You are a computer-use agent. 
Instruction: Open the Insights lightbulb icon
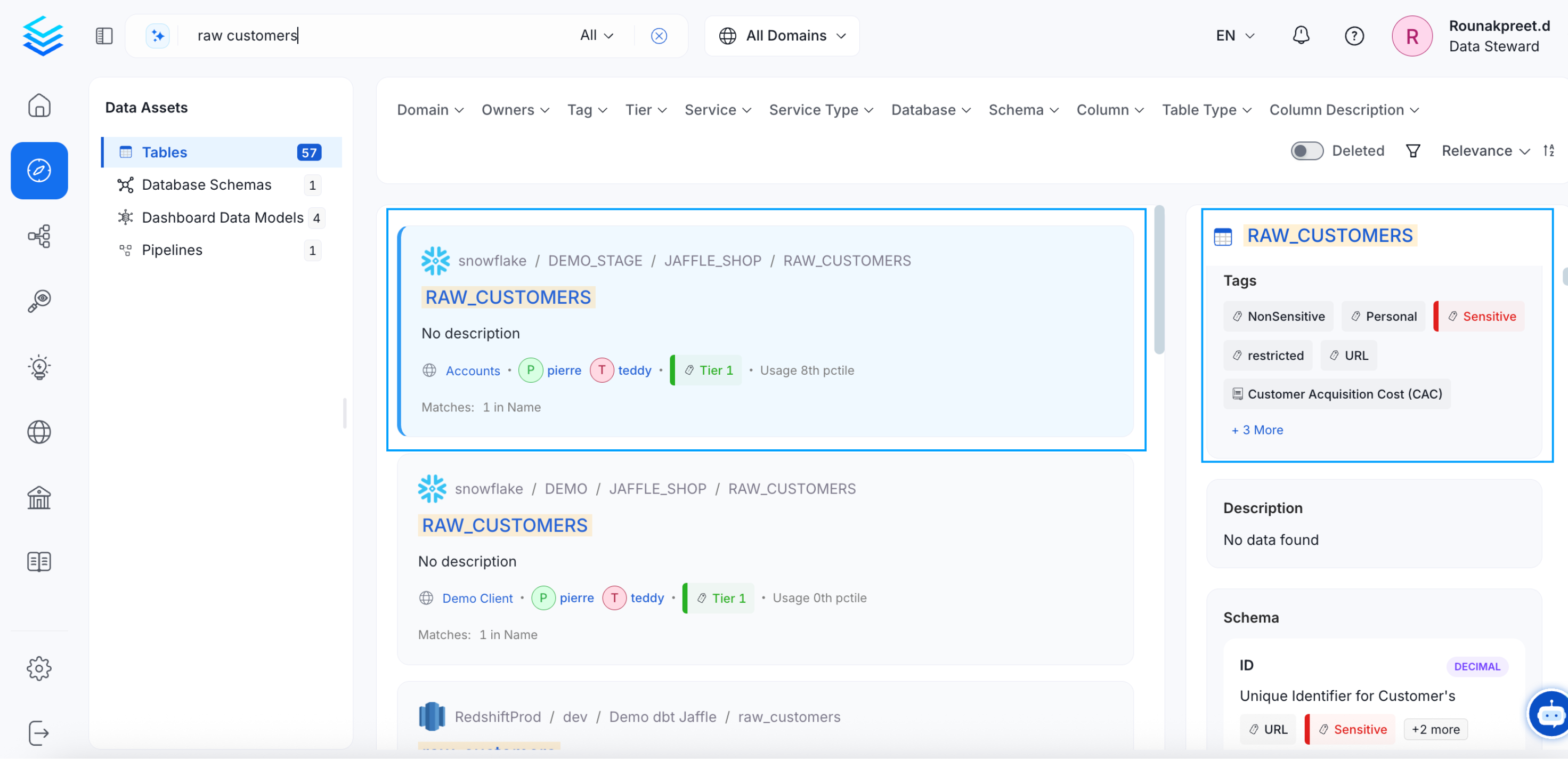(39, 367)
